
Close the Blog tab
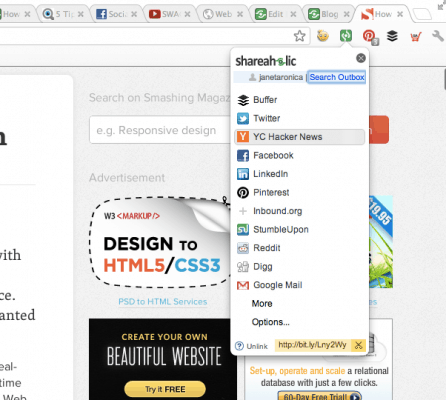(347, 14)
